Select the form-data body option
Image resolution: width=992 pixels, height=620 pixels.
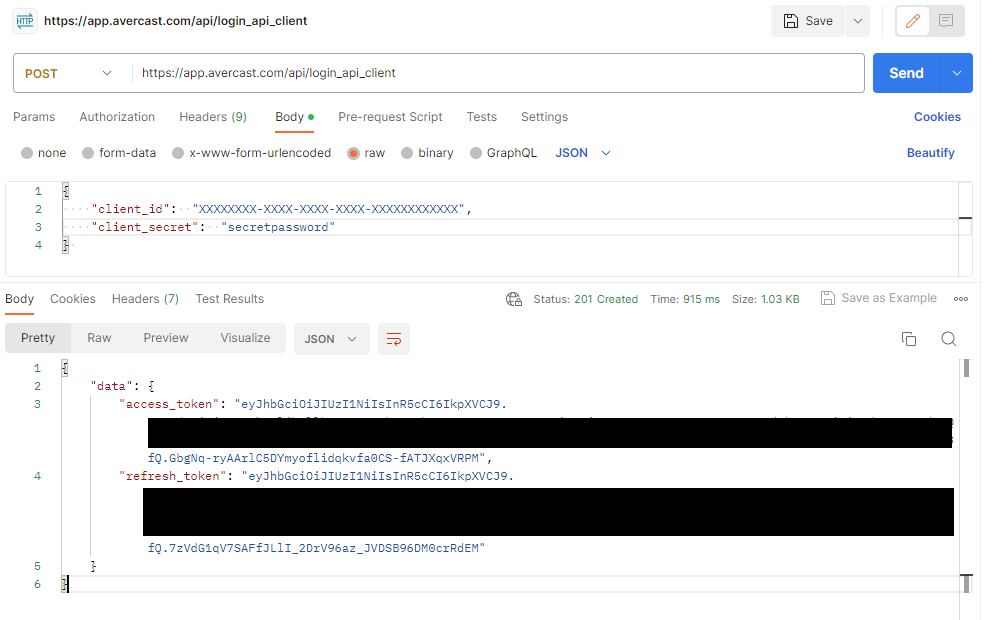point(119,153)
